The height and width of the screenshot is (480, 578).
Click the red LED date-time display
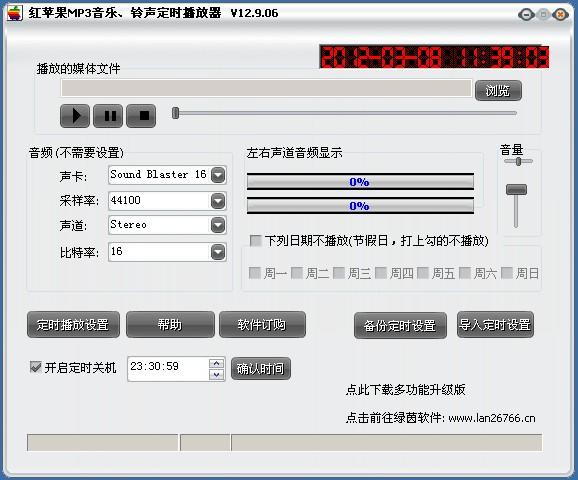434,57
